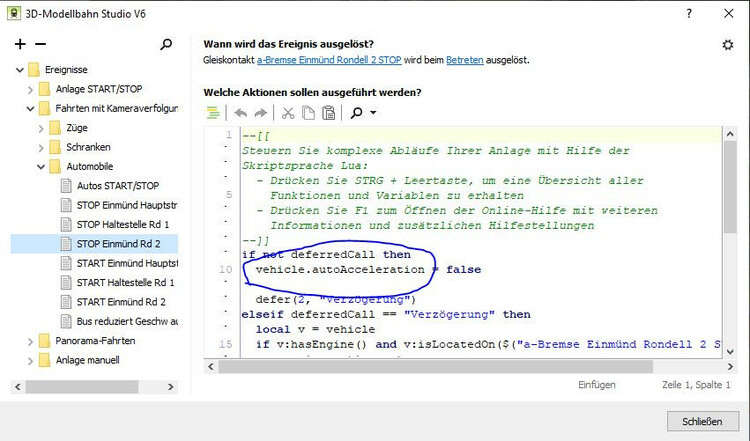The height and width of the screenshot is (441, 750).
Task: Select the Panorama-Fahrten folder label
Action: 95,341
